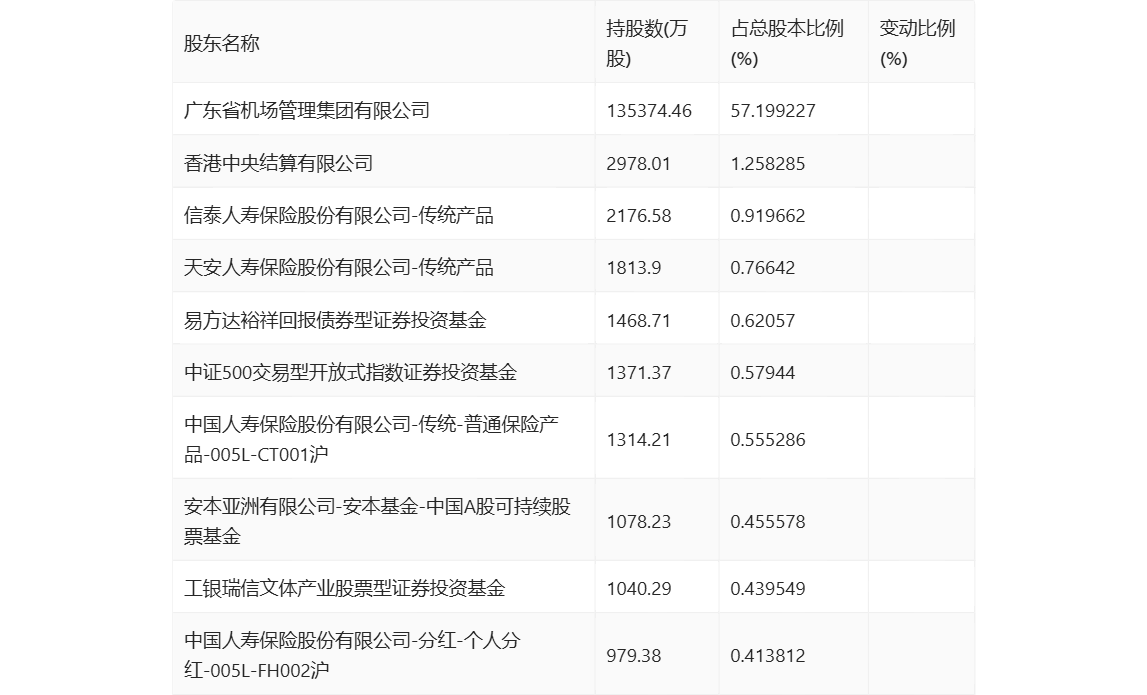This screenshot has width=1147, height=695.
Task: Click the 0.555286 percentage cell
Action: 768,439
